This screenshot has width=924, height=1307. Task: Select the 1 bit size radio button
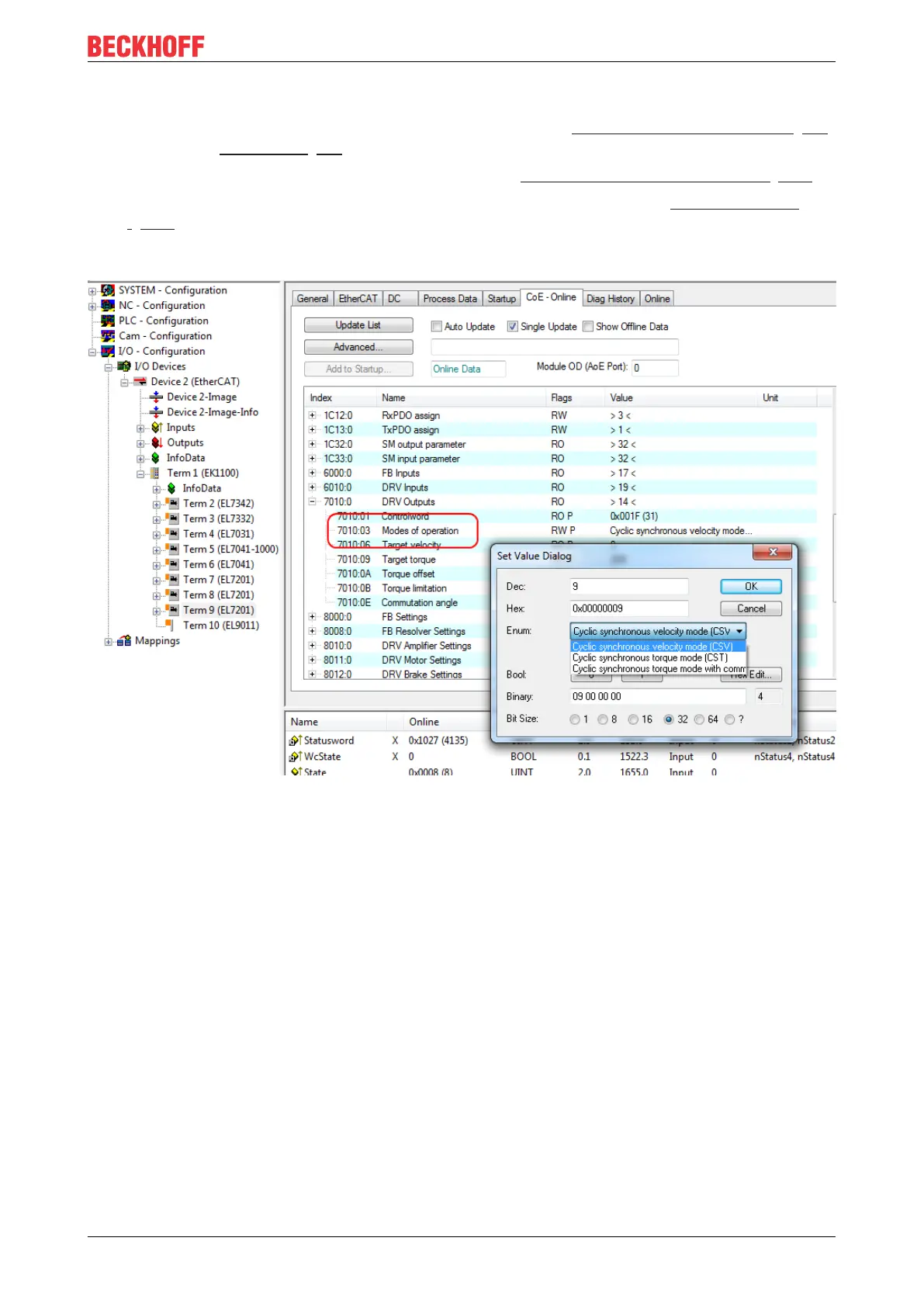(x=575, y=719)
